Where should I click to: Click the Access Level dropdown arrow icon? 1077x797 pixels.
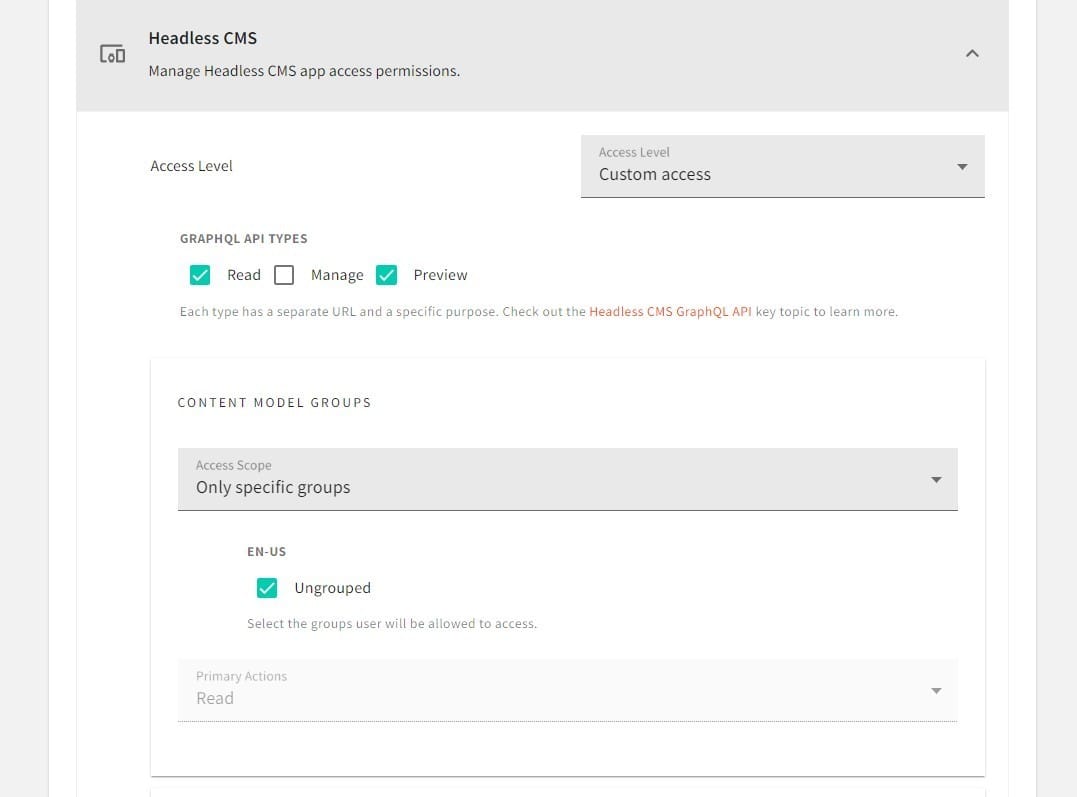point(962,167)
